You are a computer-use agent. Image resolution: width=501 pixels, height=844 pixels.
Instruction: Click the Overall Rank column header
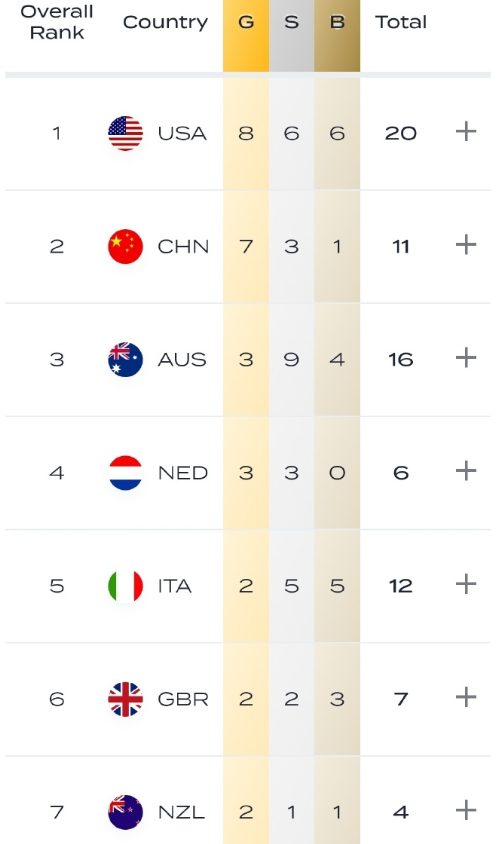(x=57, y=22)
